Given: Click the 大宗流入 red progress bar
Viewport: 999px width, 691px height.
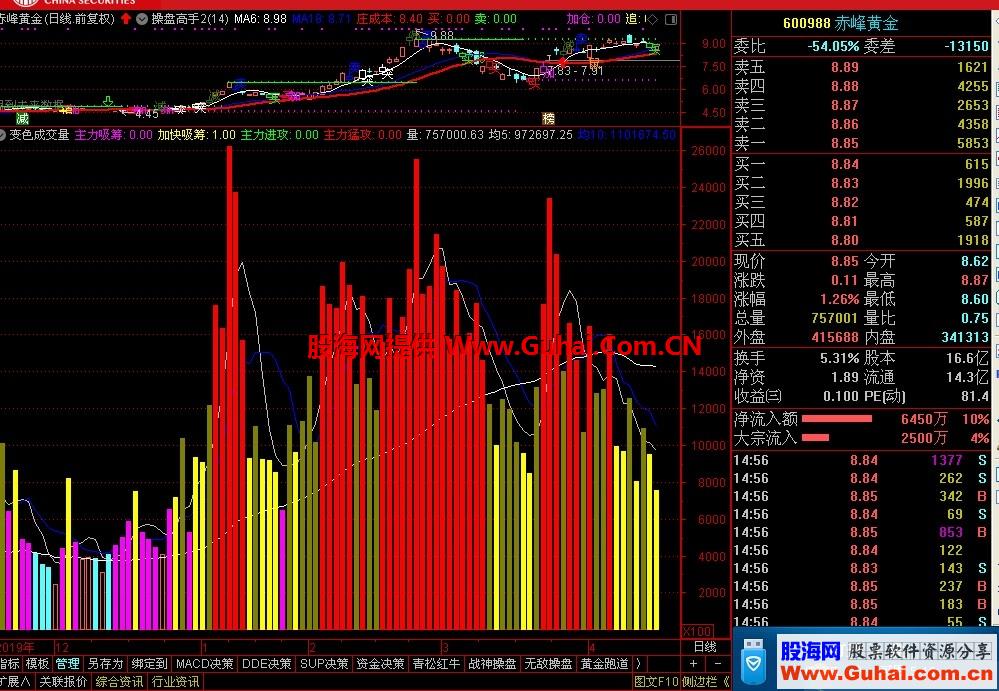Looking at the screenshot, I should coord(816,438).
